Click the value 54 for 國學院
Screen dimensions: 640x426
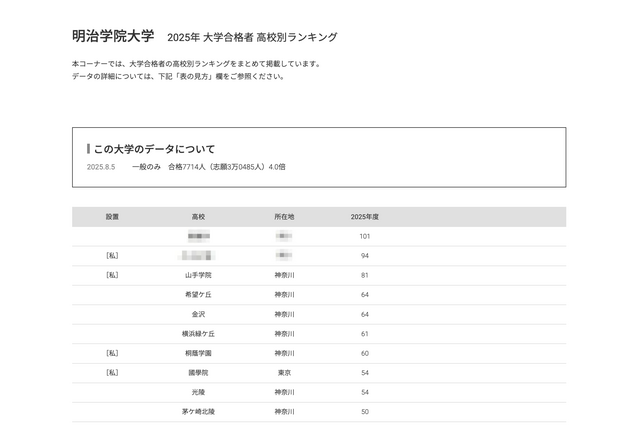point(364,373)
